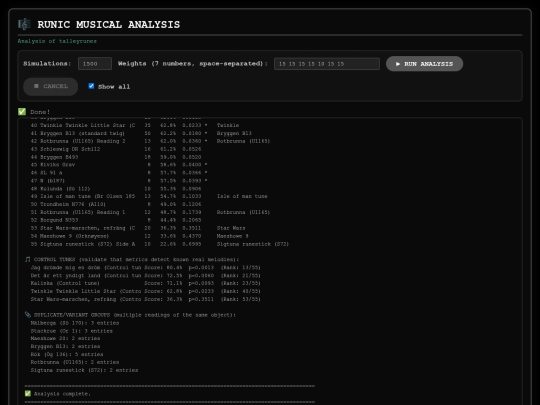Select row 48 Kolunda

(x=116, y=189)
